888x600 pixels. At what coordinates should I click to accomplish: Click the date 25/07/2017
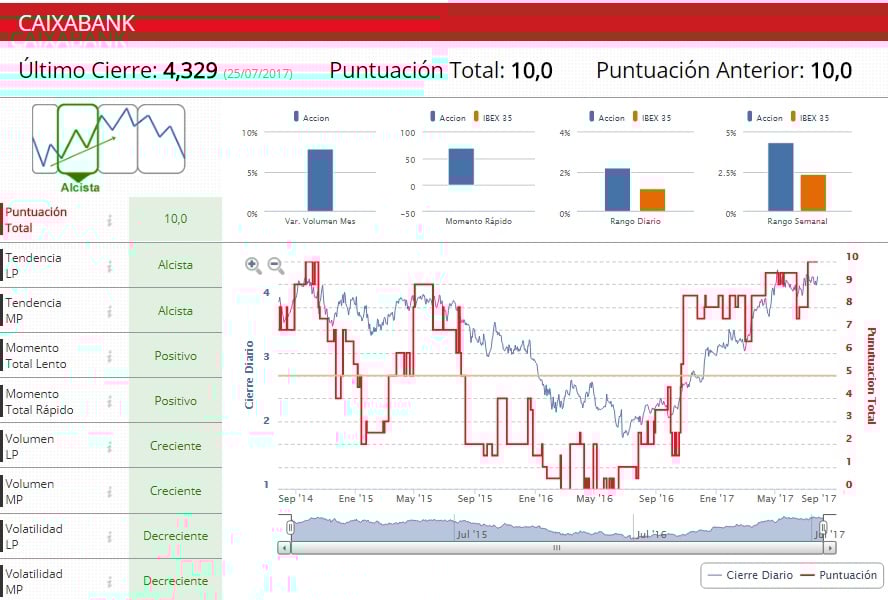(x=258, y=74)
